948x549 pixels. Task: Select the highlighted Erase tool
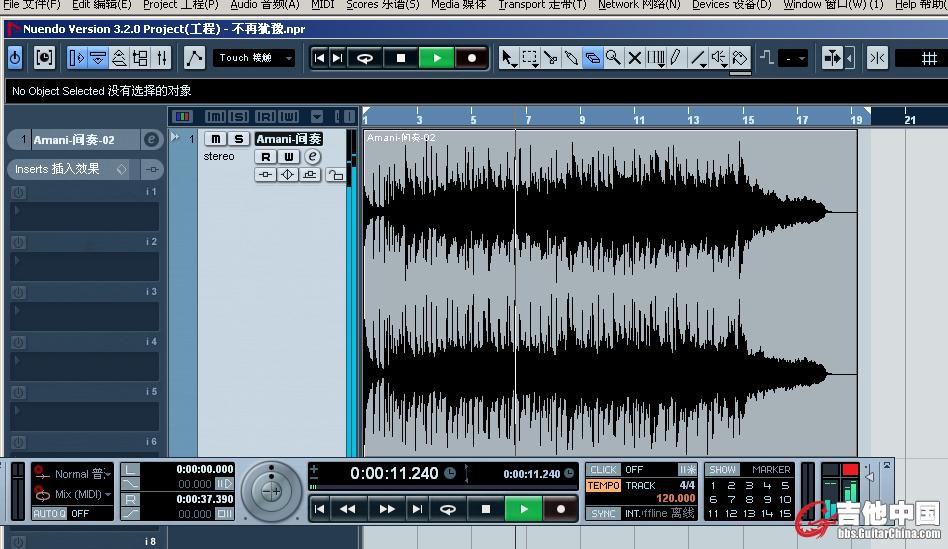tap(592, 58)
